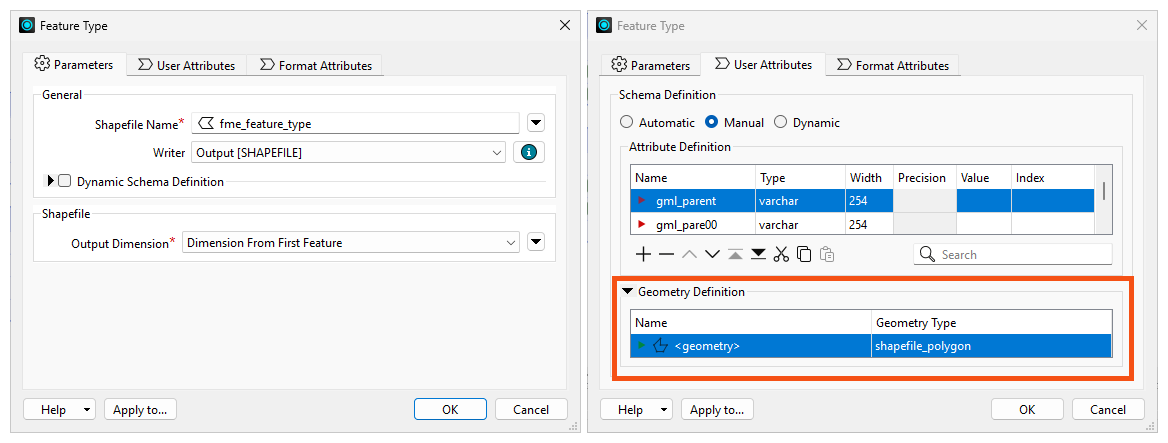Click Apply to... in right dialog
Viewport: 1168px width, 443px height.
coord(717,409)
